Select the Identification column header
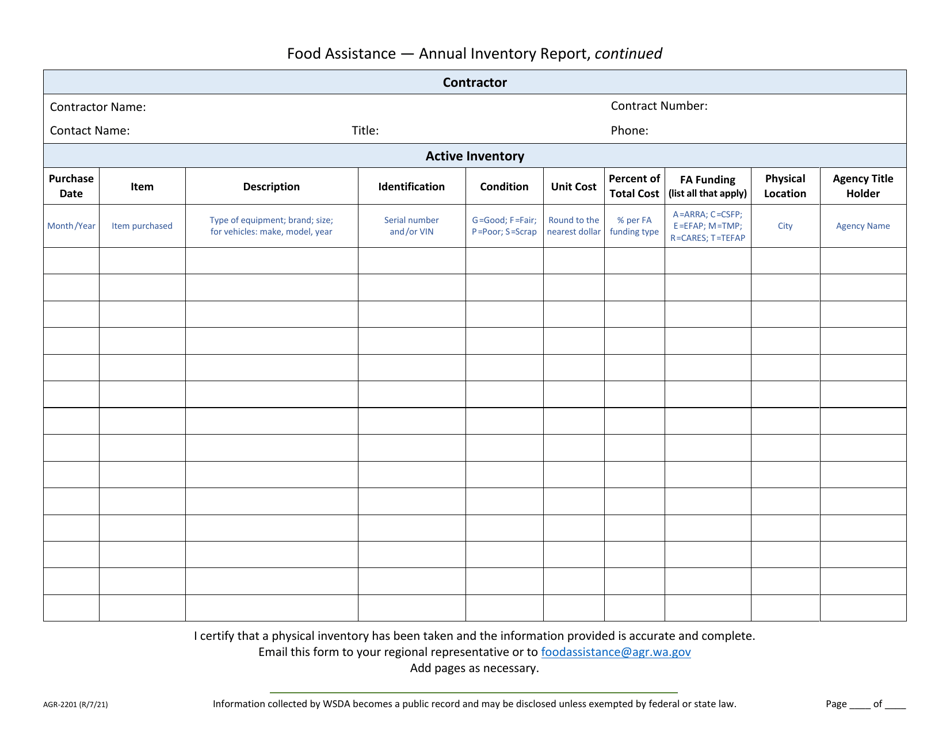This screenshot has width=950, height=733. pos(412,186)
